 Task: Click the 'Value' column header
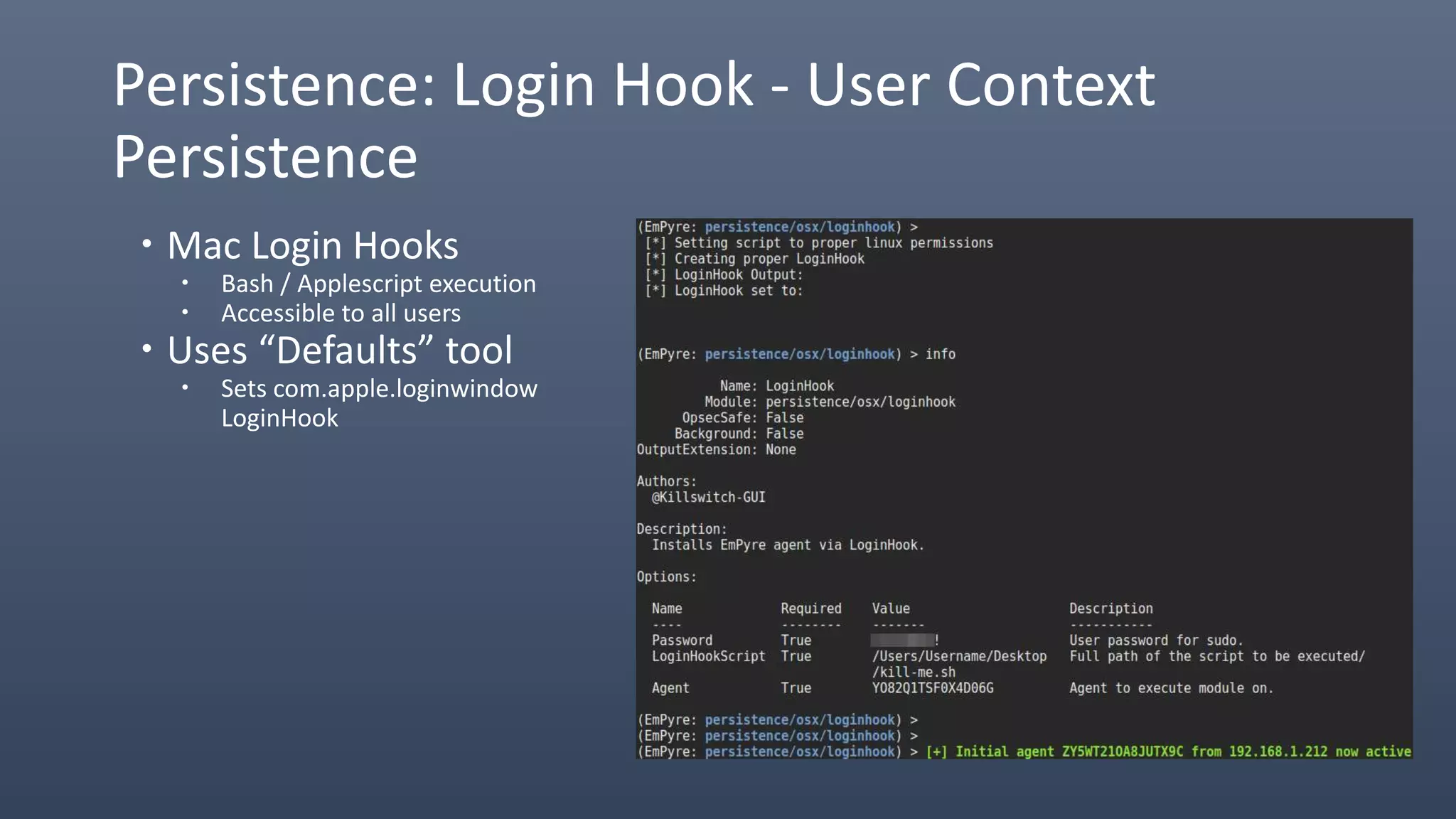click(891, 609)
